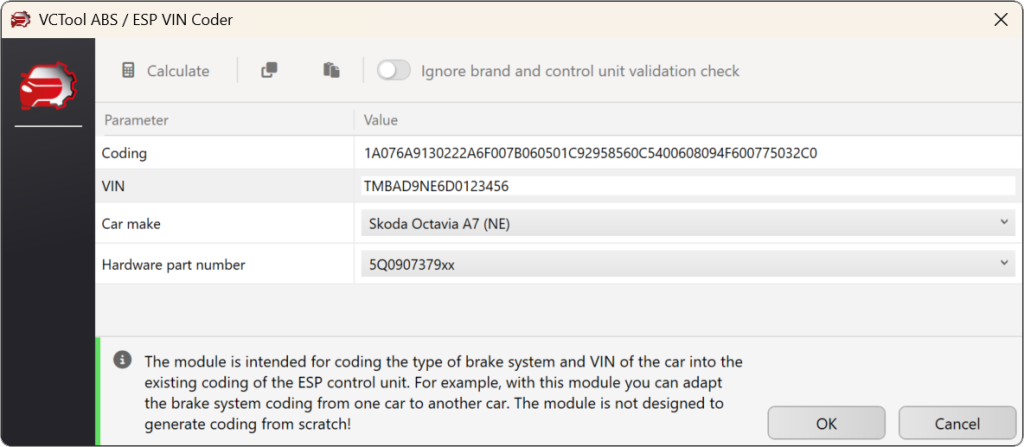Viewport: 1024px width, 447px height.
Task: Select the Hardware part number row label
Action: pyautogui.click(x=173, y=264)
